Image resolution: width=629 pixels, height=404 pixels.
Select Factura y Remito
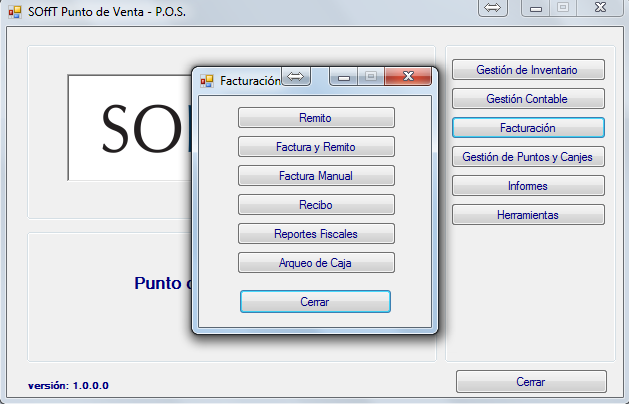pyautogui.click(x=316, y=147)
